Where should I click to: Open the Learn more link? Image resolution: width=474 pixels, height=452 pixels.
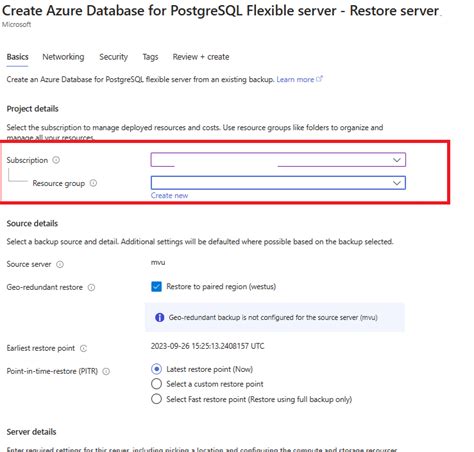tap(295, 79)
